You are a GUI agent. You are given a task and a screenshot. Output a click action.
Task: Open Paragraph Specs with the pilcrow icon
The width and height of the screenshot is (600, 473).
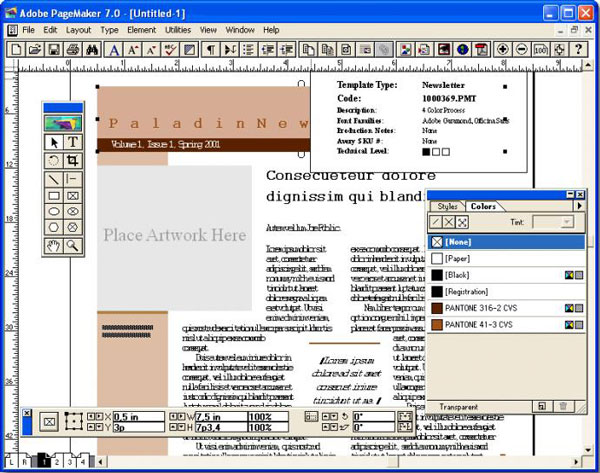(x=211, y=49)
